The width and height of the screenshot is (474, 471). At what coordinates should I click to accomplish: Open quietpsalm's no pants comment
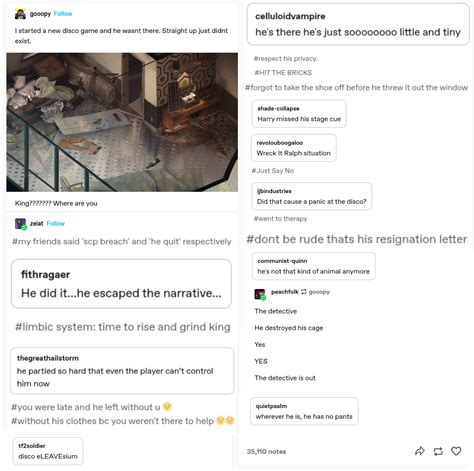pos(304,411)
